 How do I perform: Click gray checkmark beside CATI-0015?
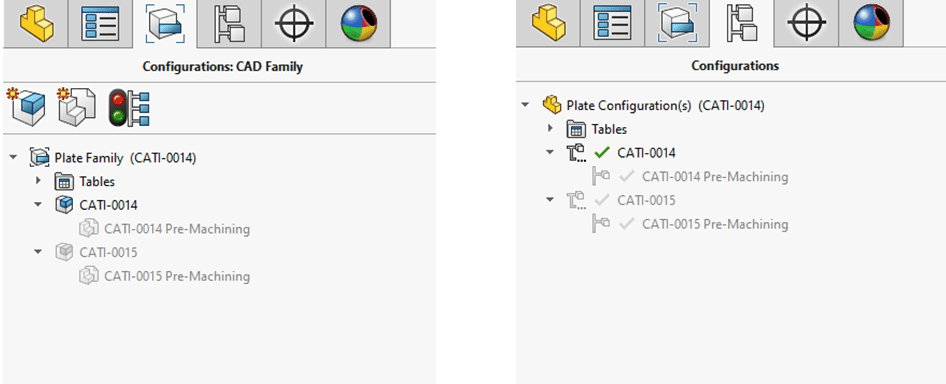coord(602,200)
